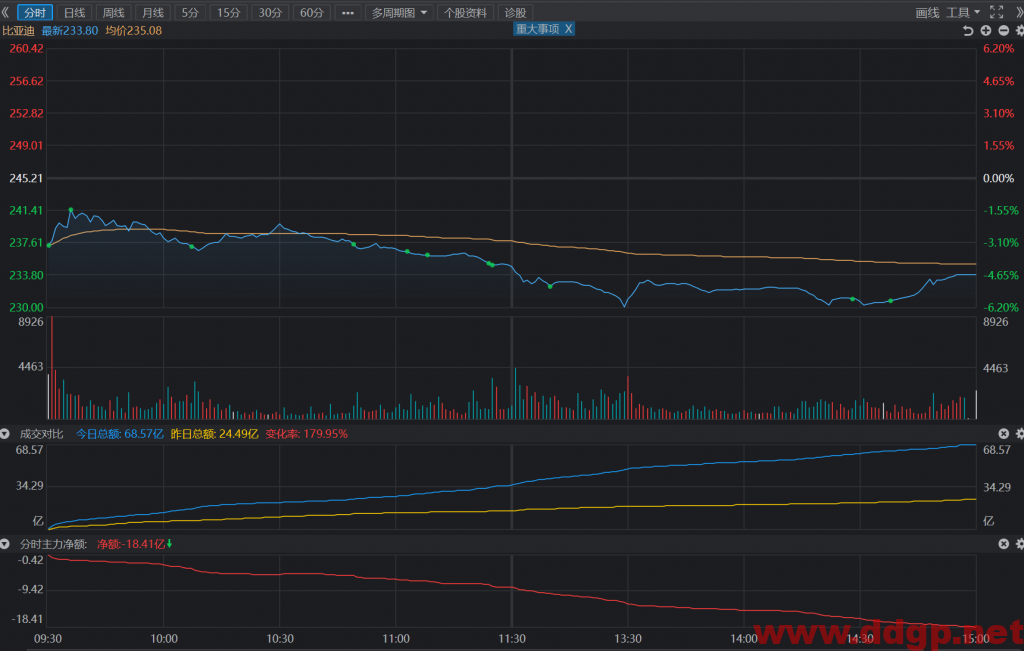Click the undo arrow icon above the chart

968,31
